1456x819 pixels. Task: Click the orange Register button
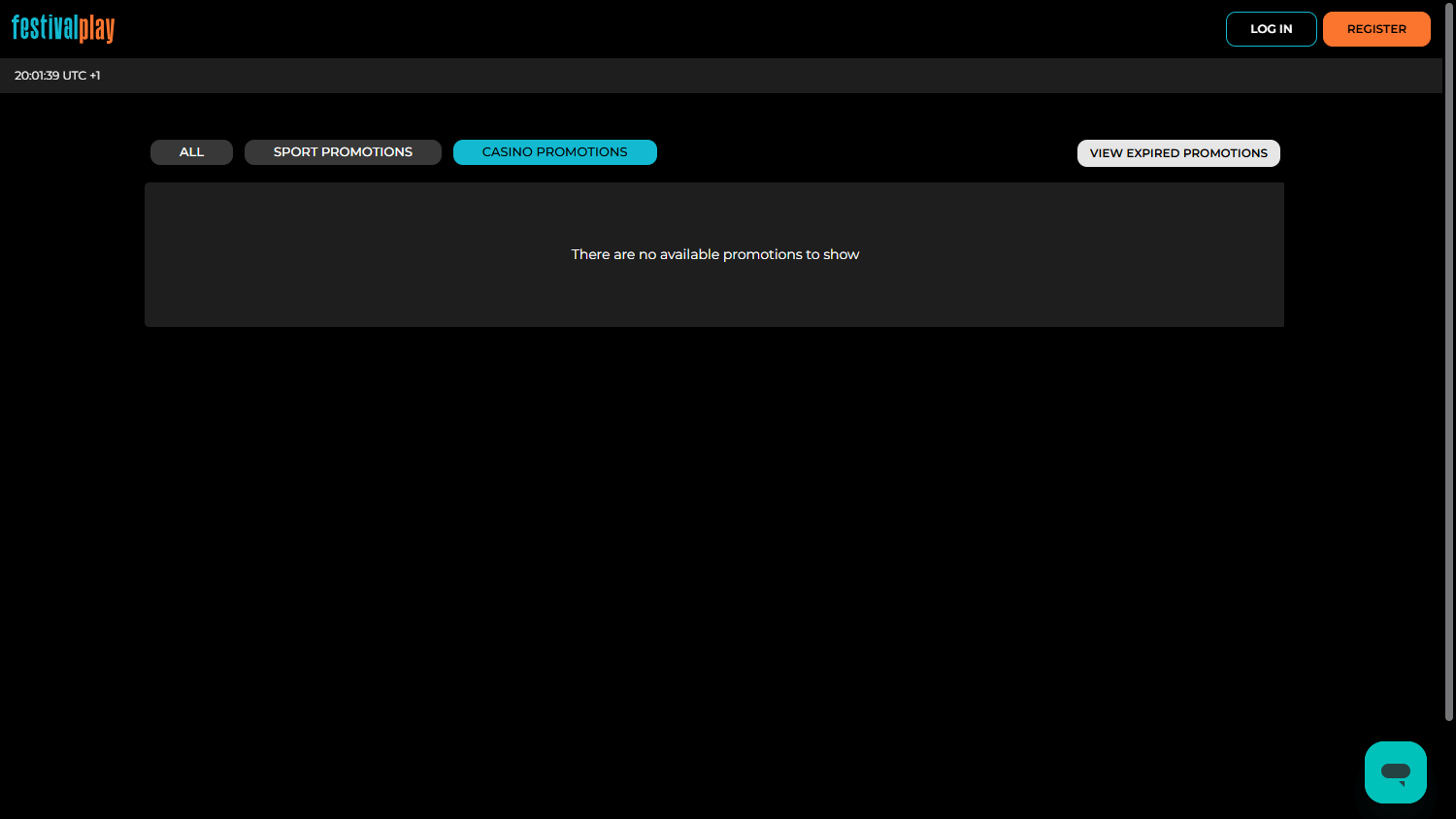click(1375, 29)
